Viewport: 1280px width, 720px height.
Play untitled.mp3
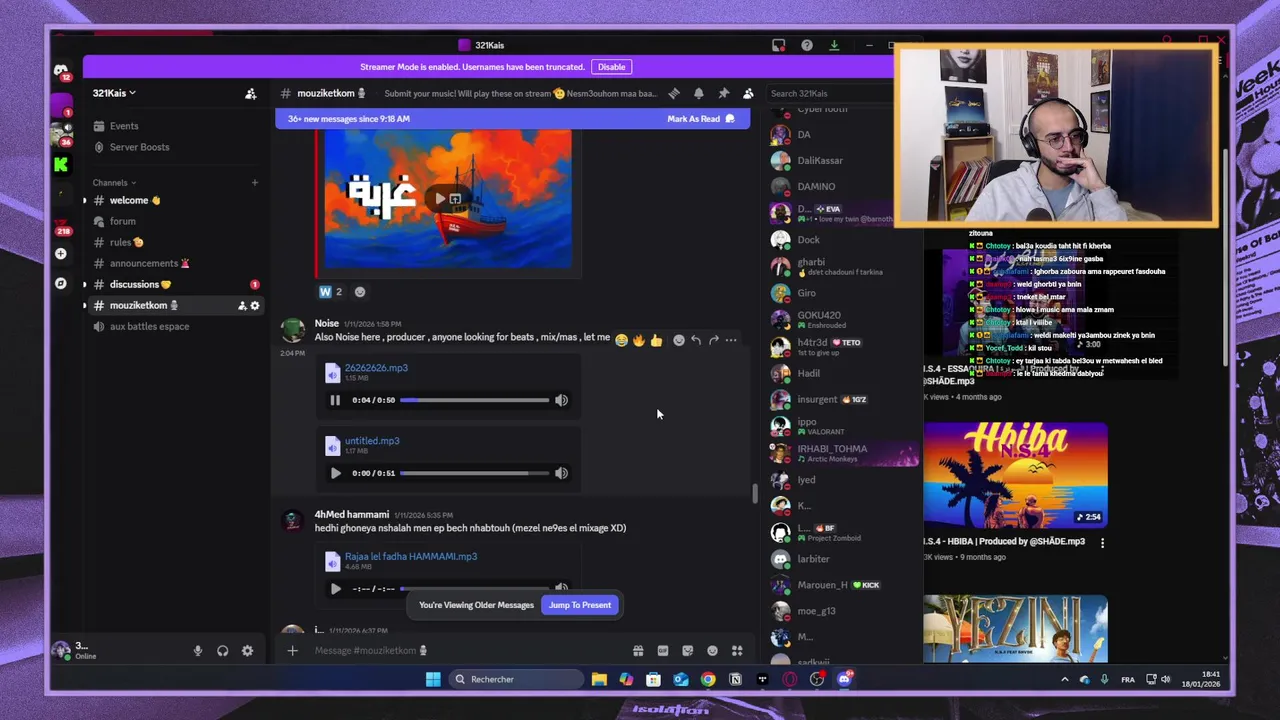click(x=335, y=473)
